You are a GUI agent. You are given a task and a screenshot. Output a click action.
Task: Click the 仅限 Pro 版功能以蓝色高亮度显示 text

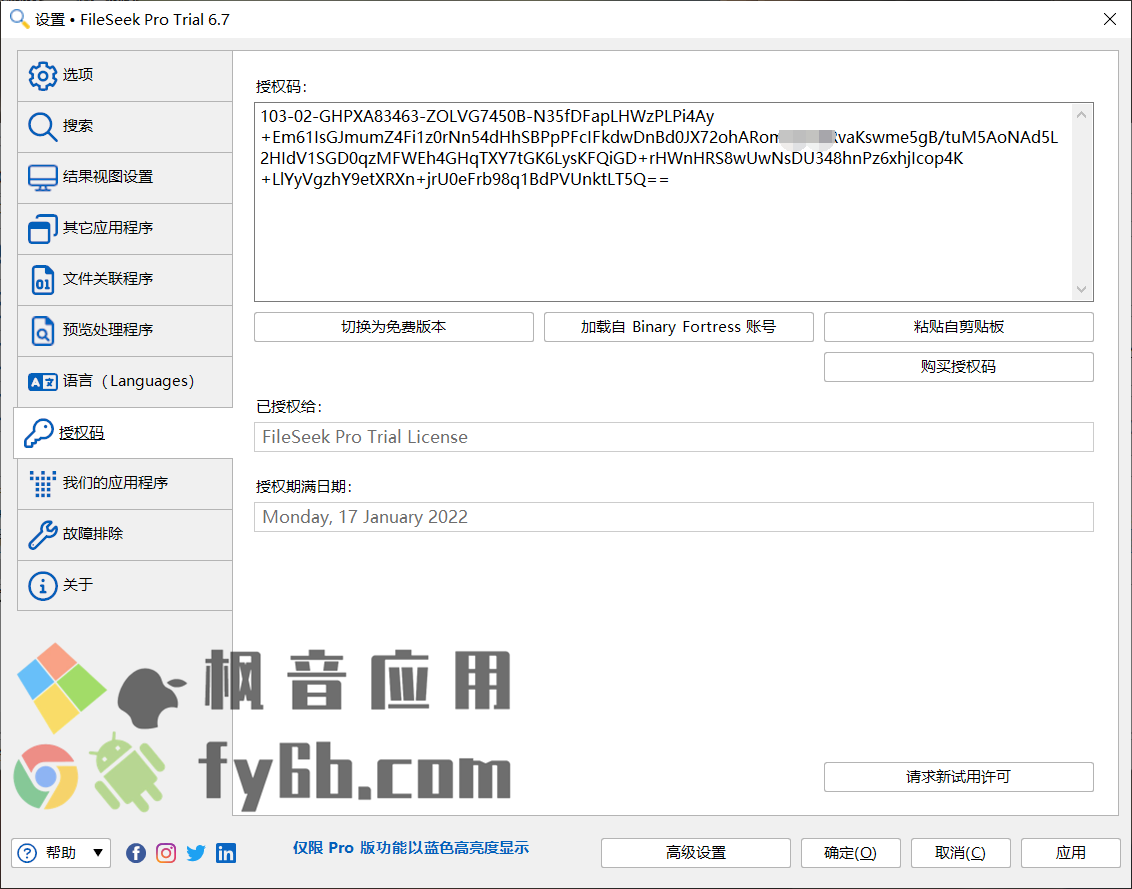pos(411,848)
